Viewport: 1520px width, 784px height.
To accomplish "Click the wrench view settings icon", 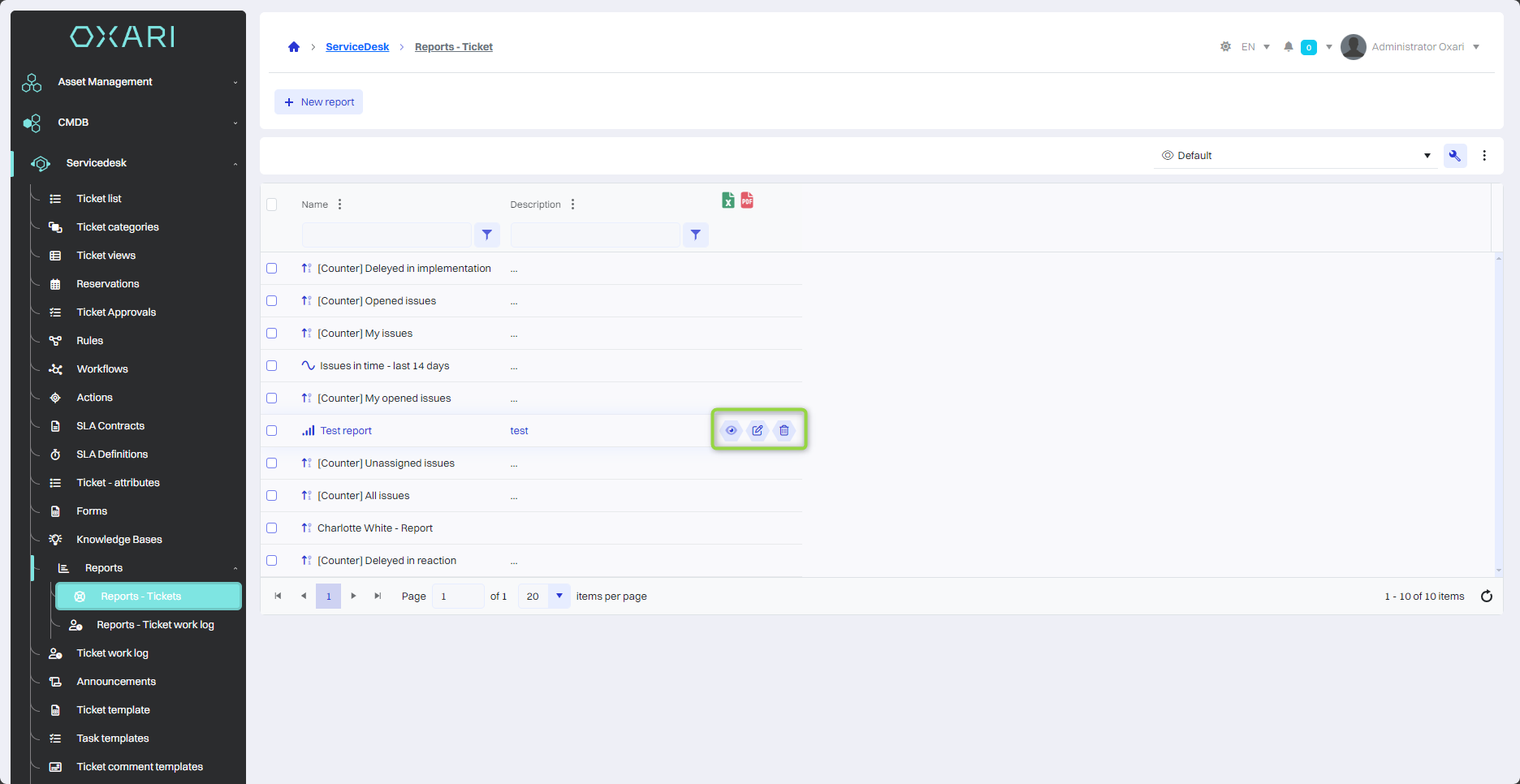I will click(1454, 156).
